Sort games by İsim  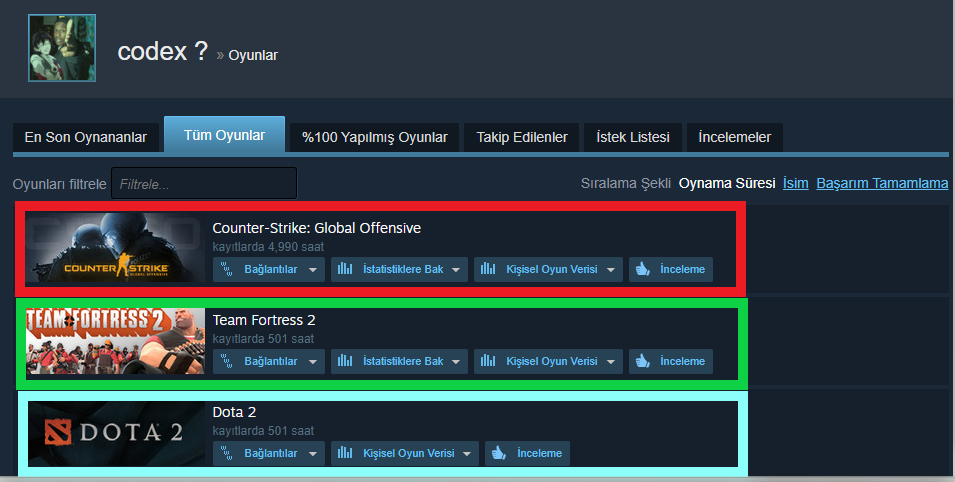click(795, 183)
